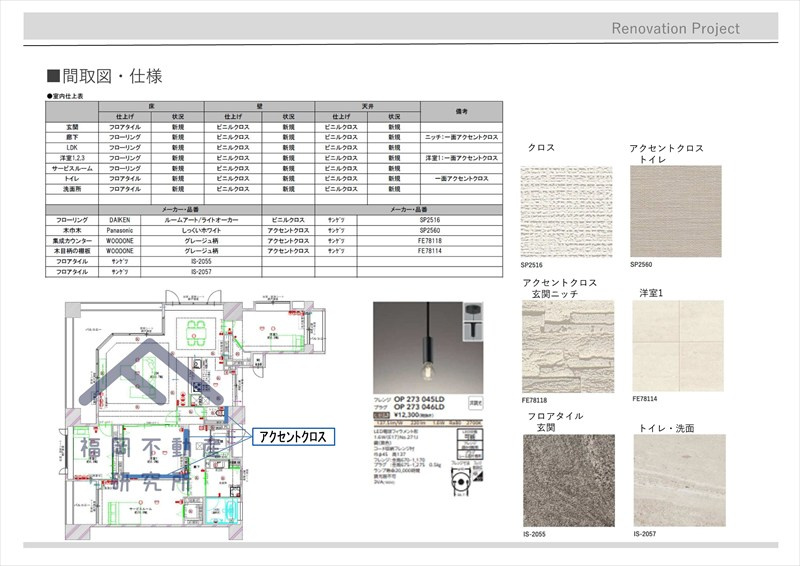
Task: Select the '洋室1,2,3' row label
Action: tap(72, 158)
